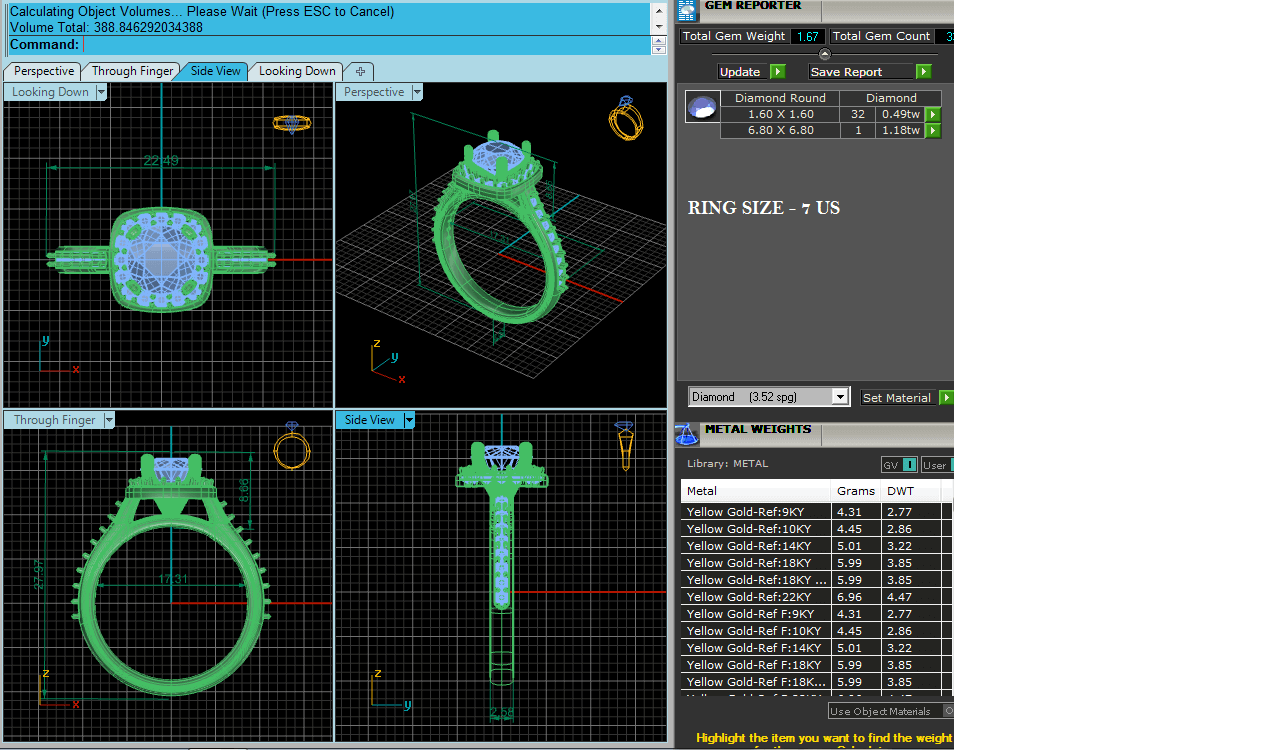Click the round diamond gem thumbnail
This screenshot has width=1274, height=750.
click(x=702, y=107)
